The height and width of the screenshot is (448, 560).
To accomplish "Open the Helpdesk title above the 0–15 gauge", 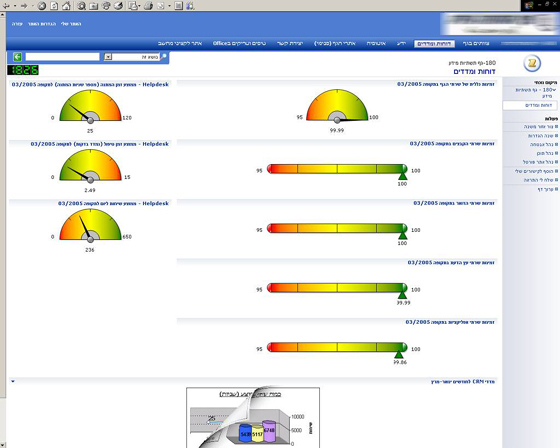I will click(100, 144).
